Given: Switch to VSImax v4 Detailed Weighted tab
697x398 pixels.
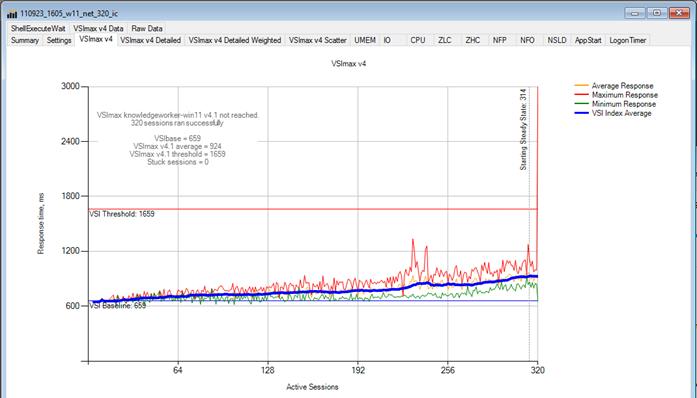Looking at the screenshot, I should (x=235, y=40).
